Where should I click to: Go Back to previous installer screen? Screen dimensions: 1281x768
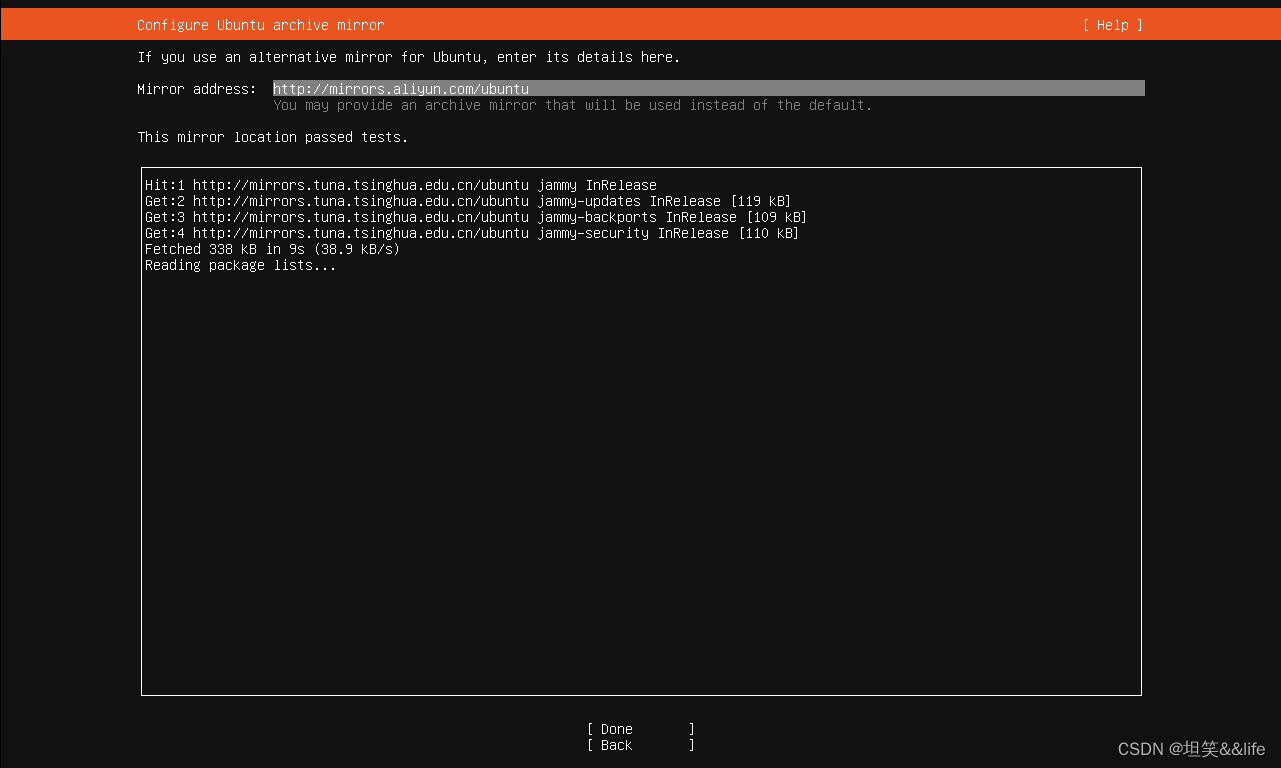click(641, 745)
